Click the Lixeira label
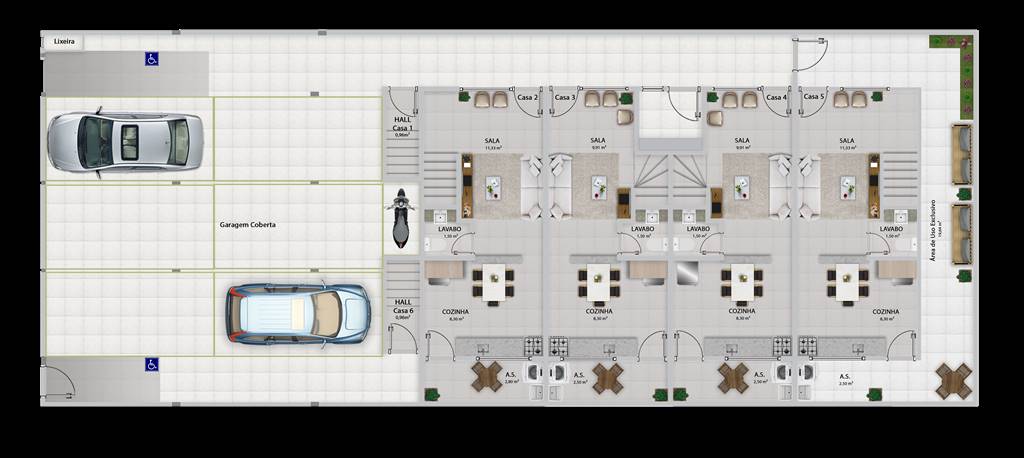This screenshot has width=1024, height=458. click(x=63, y=42)
